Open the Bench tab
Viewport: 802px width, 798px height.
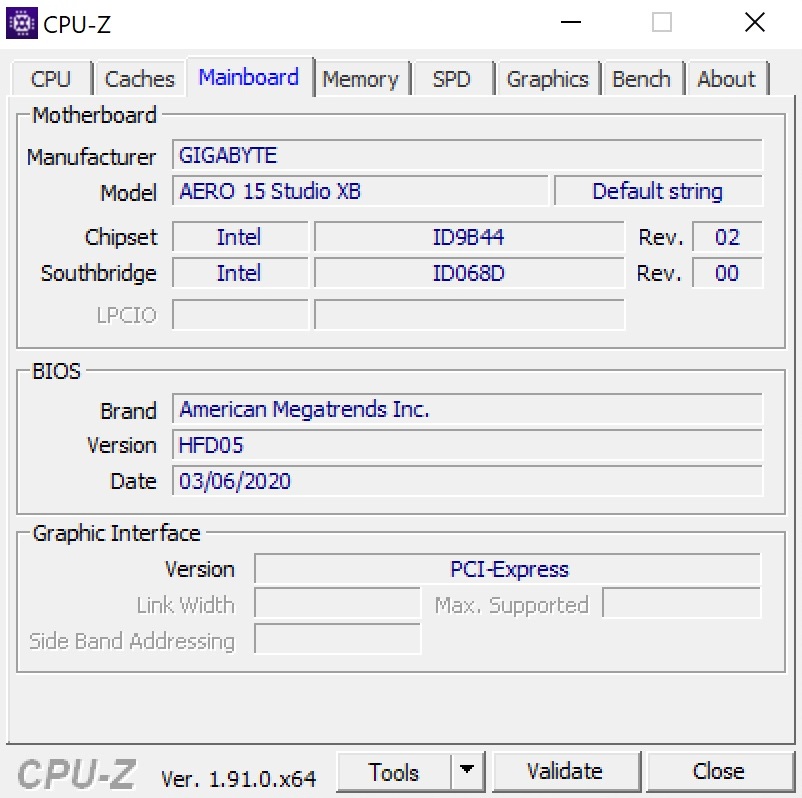pyautogui.click(x=642, y=79)
